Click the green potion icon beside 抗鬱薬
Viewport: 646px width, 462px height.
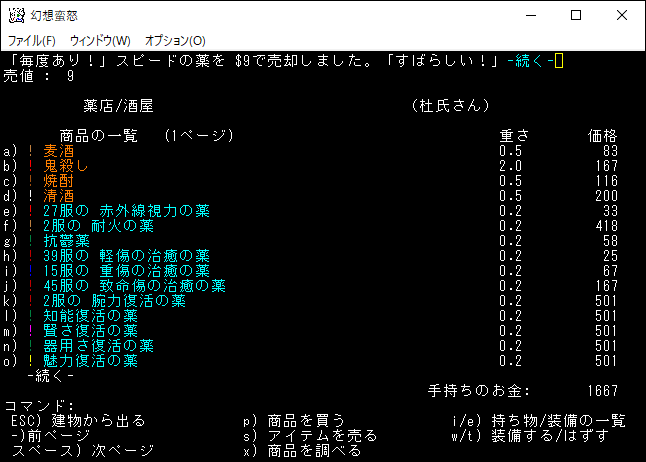pyautogui.click(x=31, y=240)
